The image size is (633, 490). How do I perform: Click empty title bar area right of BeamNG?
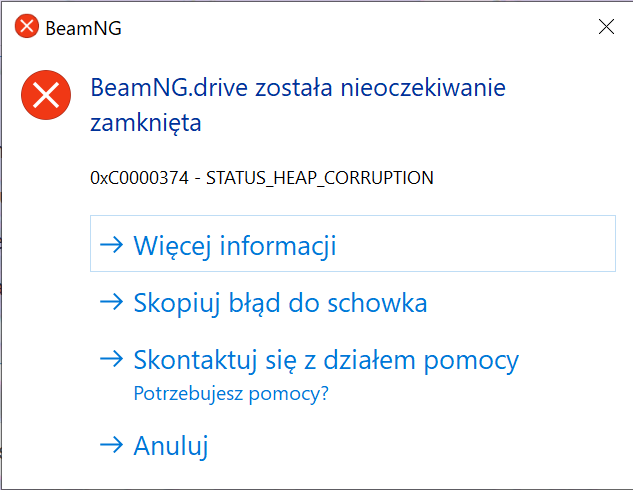[350, 28]
